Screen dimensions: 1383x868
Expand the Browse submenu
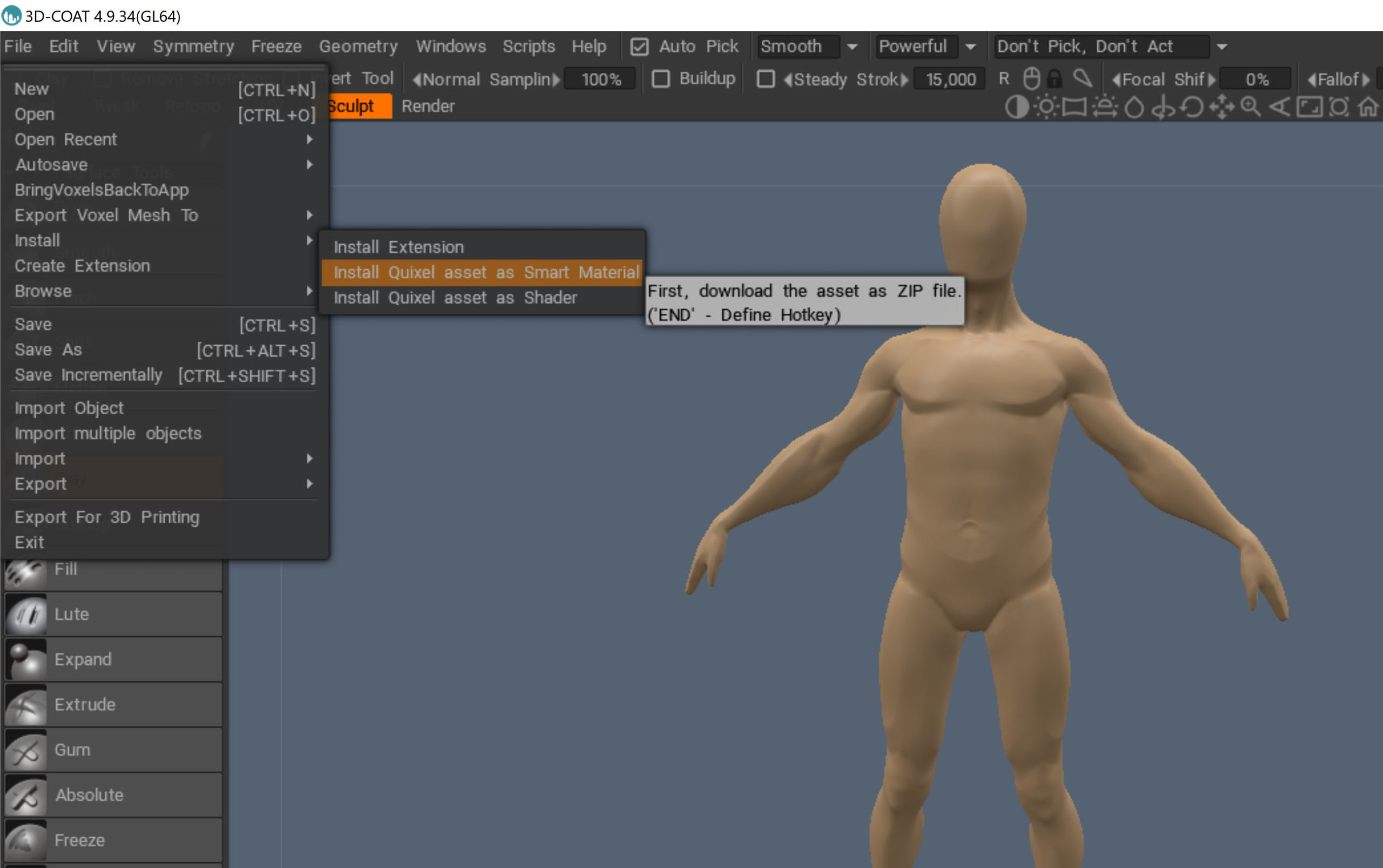[x=165, y=291]
